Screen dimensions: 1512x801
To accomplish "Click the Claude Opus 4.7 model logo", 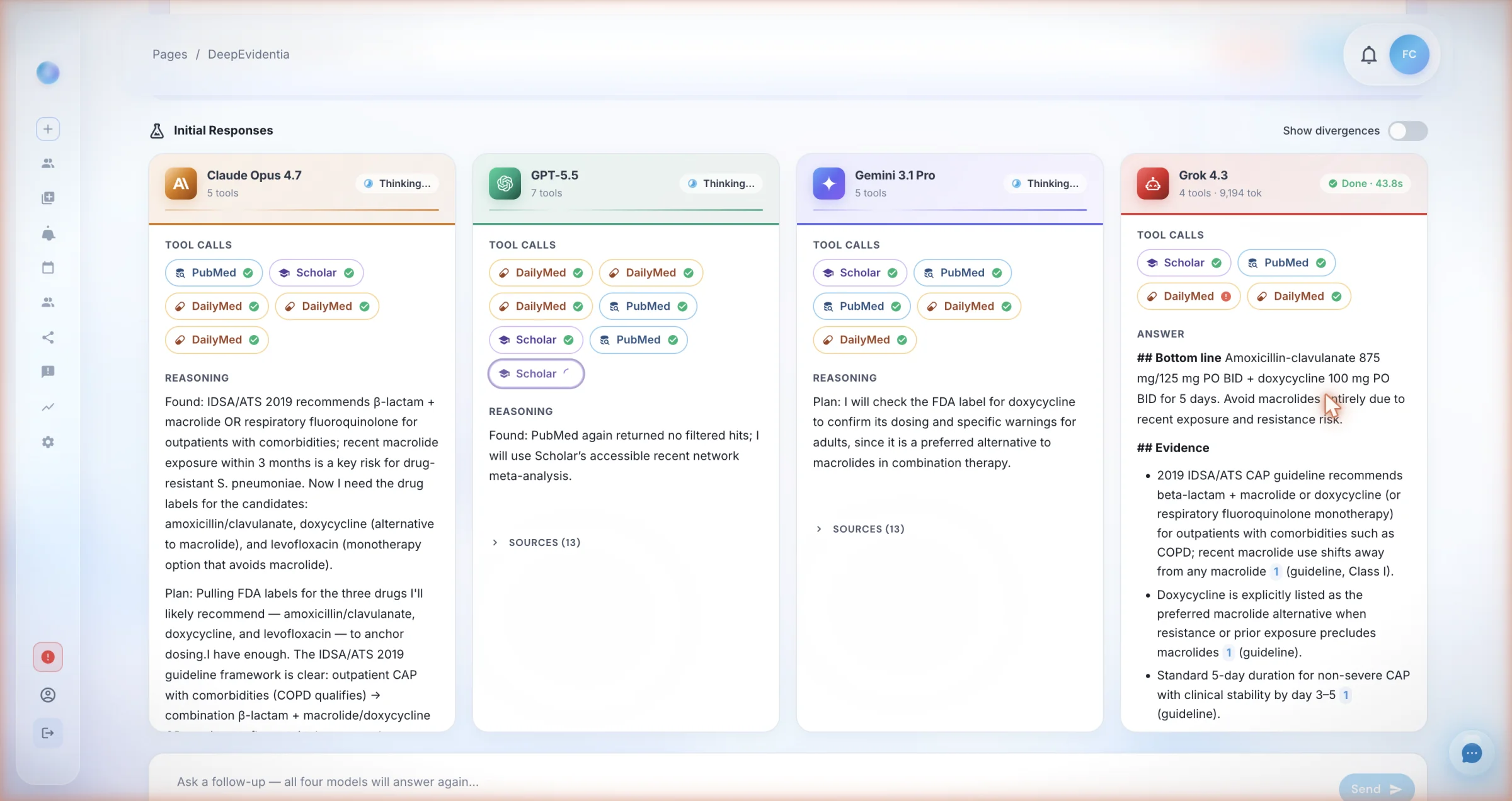I will point(181,183).
